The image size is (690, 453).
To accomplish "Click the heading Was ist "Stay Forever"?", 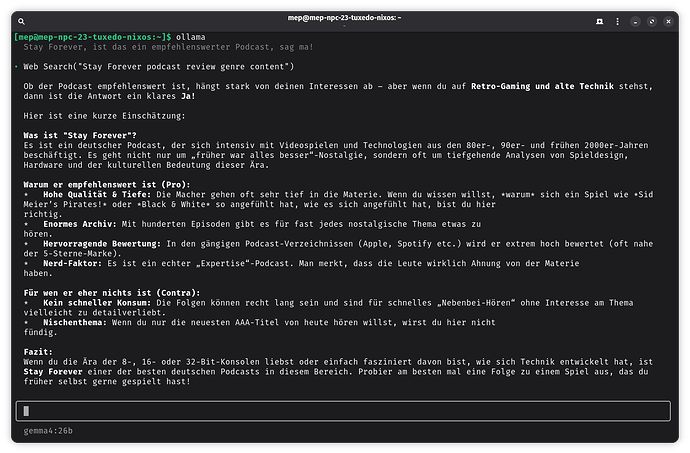I will click(x=80, y=135).
